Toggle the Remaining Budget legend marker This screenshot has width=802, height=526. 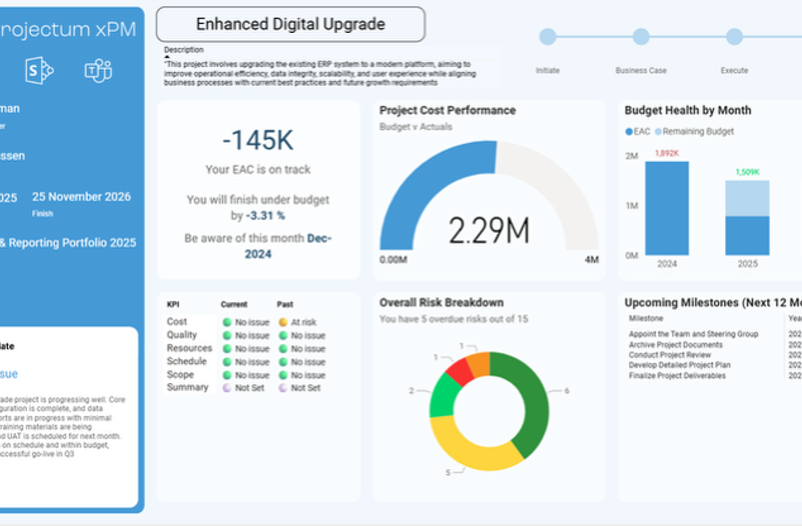click(658, 131)
